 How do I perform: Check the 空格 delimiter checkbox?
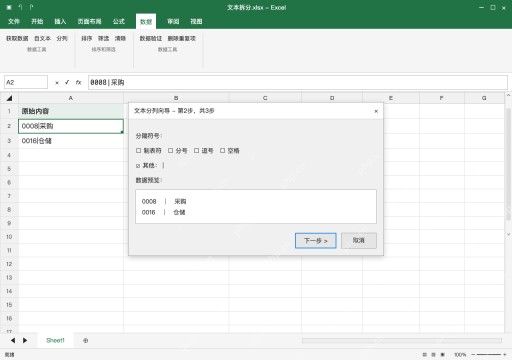(223, 151)
